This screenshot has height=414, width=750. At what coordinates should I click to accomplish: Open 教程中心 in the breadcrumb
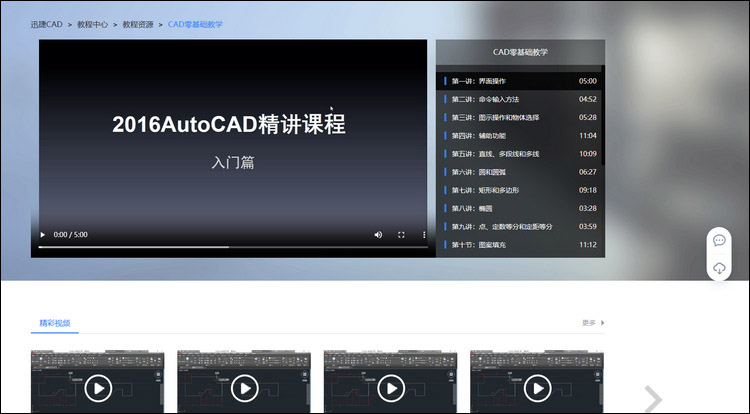tap(92, 24)
